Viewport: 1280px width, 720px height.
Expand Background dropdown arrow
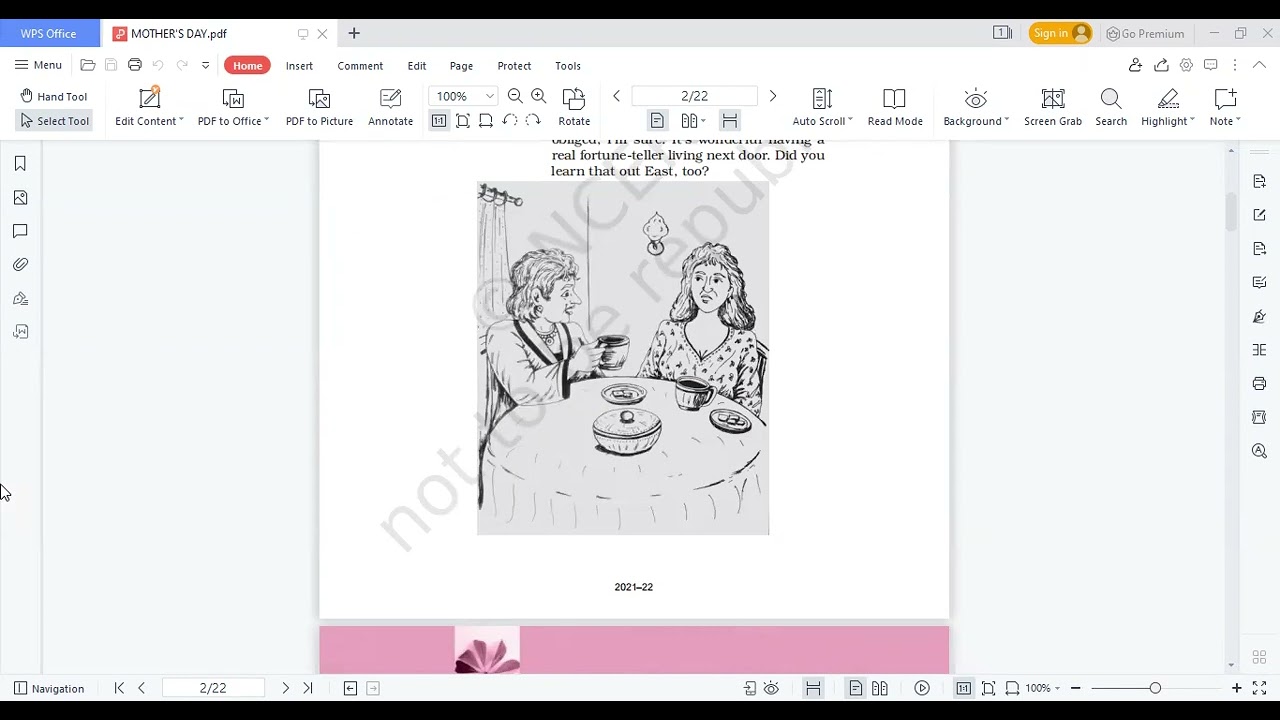point(1007,121)
